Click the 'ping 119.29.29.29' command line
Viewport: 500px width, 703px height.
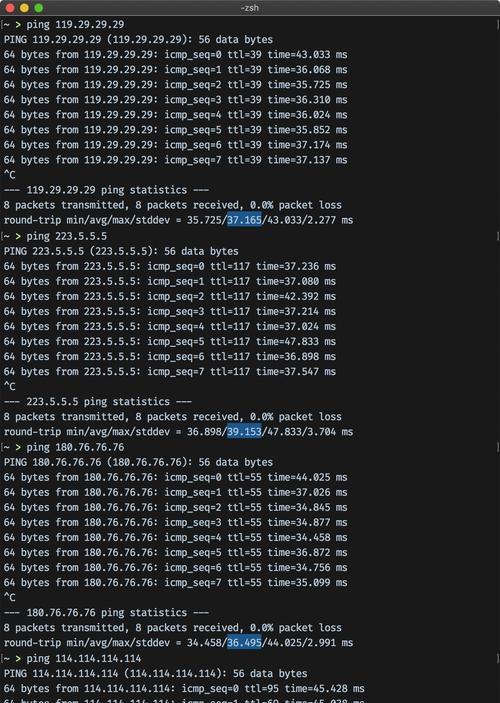pos(75,24)
